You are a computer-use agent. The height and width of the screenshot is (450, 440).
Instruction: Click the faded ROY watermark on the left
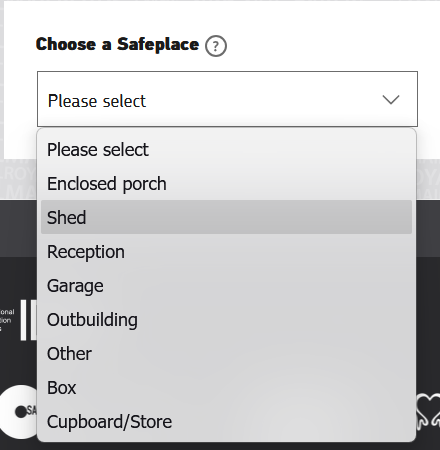click(19, 180)
